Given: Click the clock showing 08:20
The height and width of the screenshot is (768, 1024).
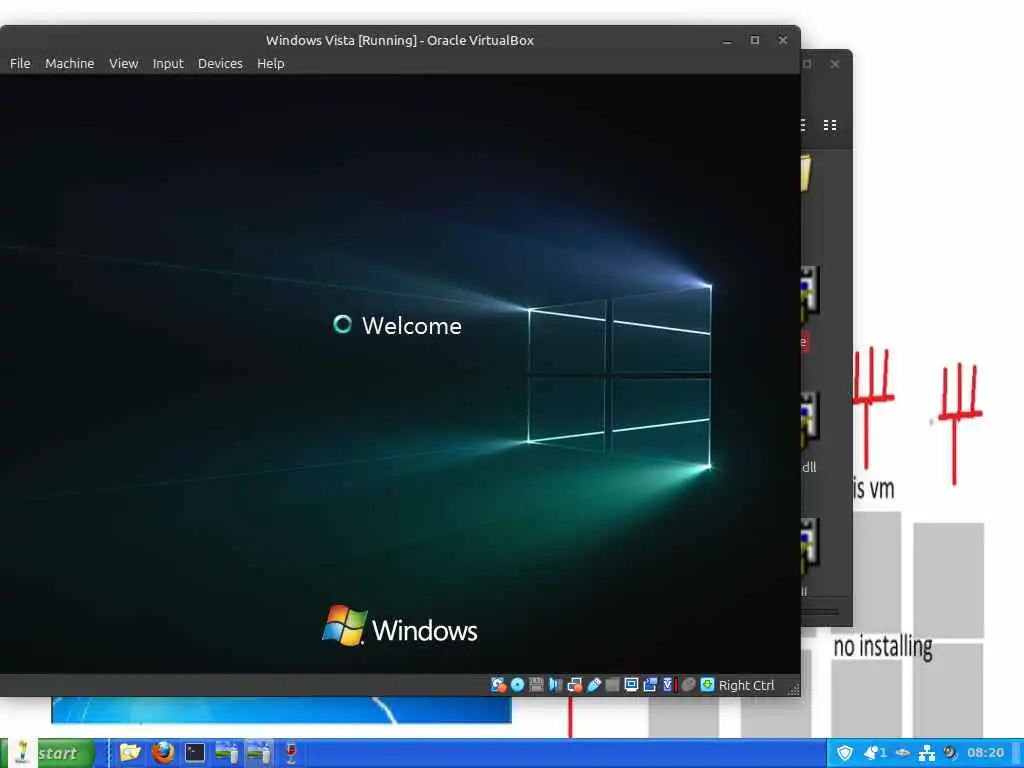Looking at the screenshot, I should (x=985, y=753).
